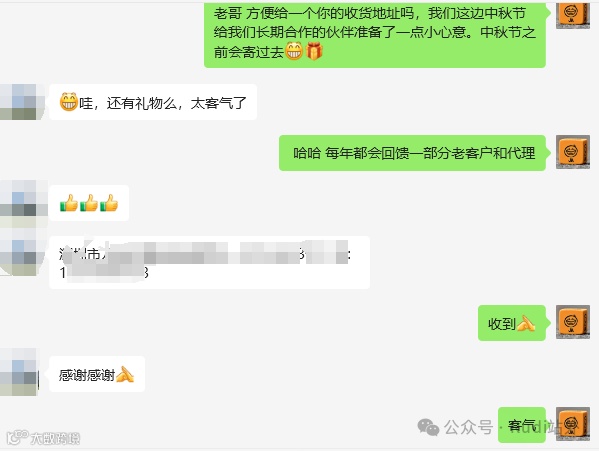Viewport: 599px width, 451px height.
Task: Open the orange avatar beside the 哈哈 message
Action: click(573, 152)
